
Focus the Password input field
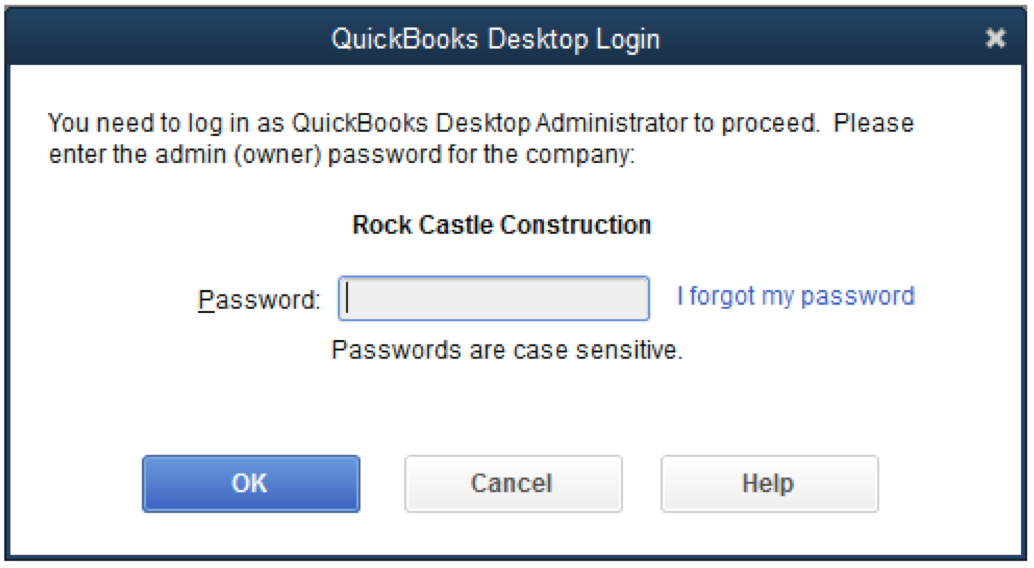point(494,299)
